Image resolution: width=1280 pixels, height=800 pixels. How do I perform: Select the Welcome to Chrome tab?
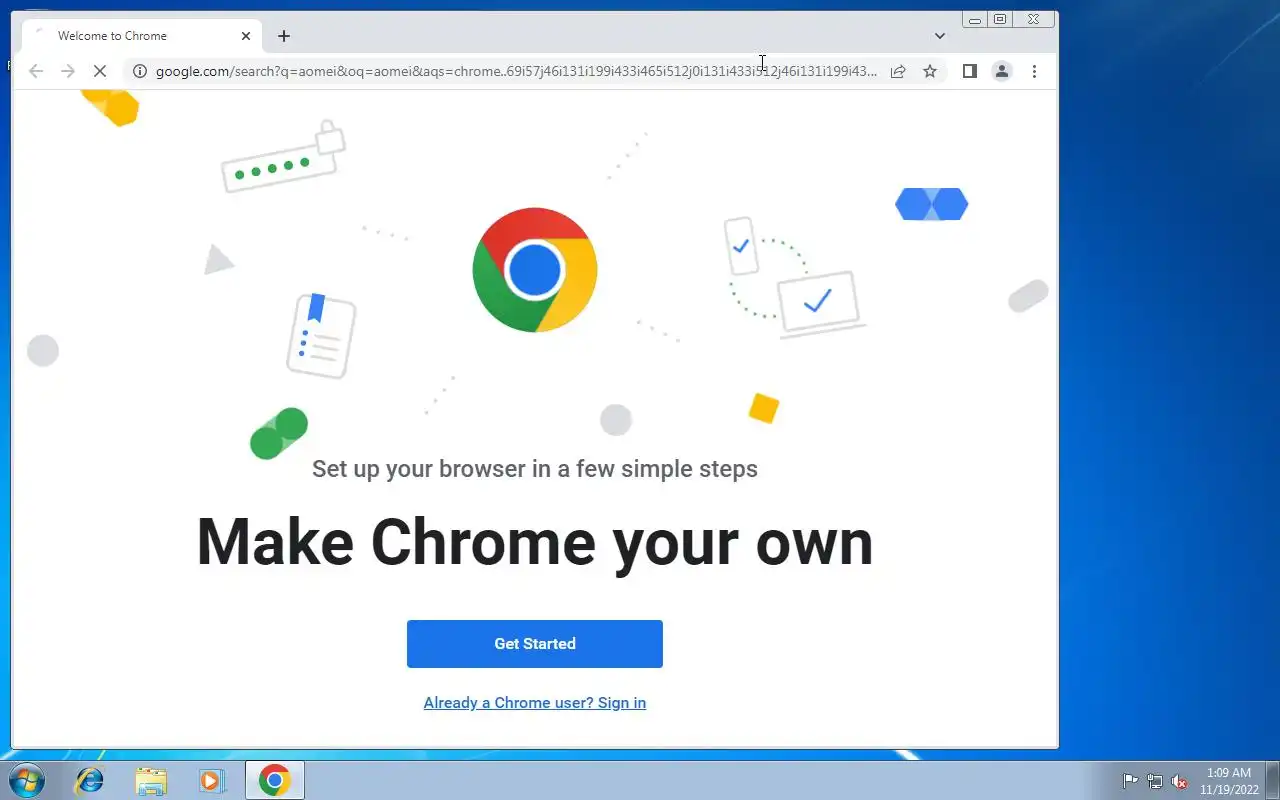[x=142, y=36]
